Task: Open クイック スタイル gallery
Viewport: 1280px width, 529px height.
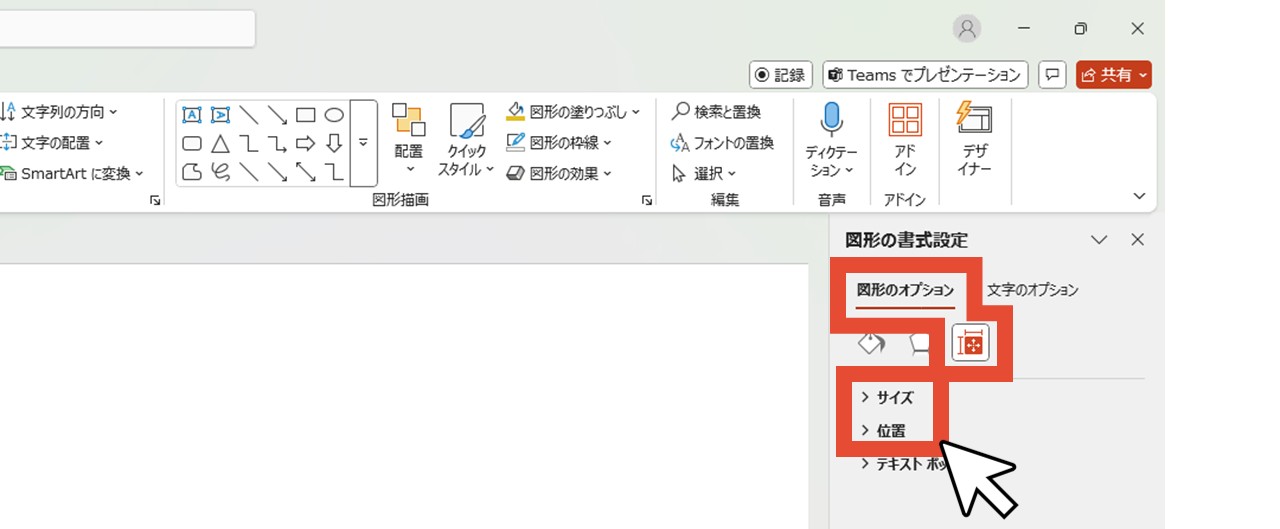Action: tap(466, 140)
